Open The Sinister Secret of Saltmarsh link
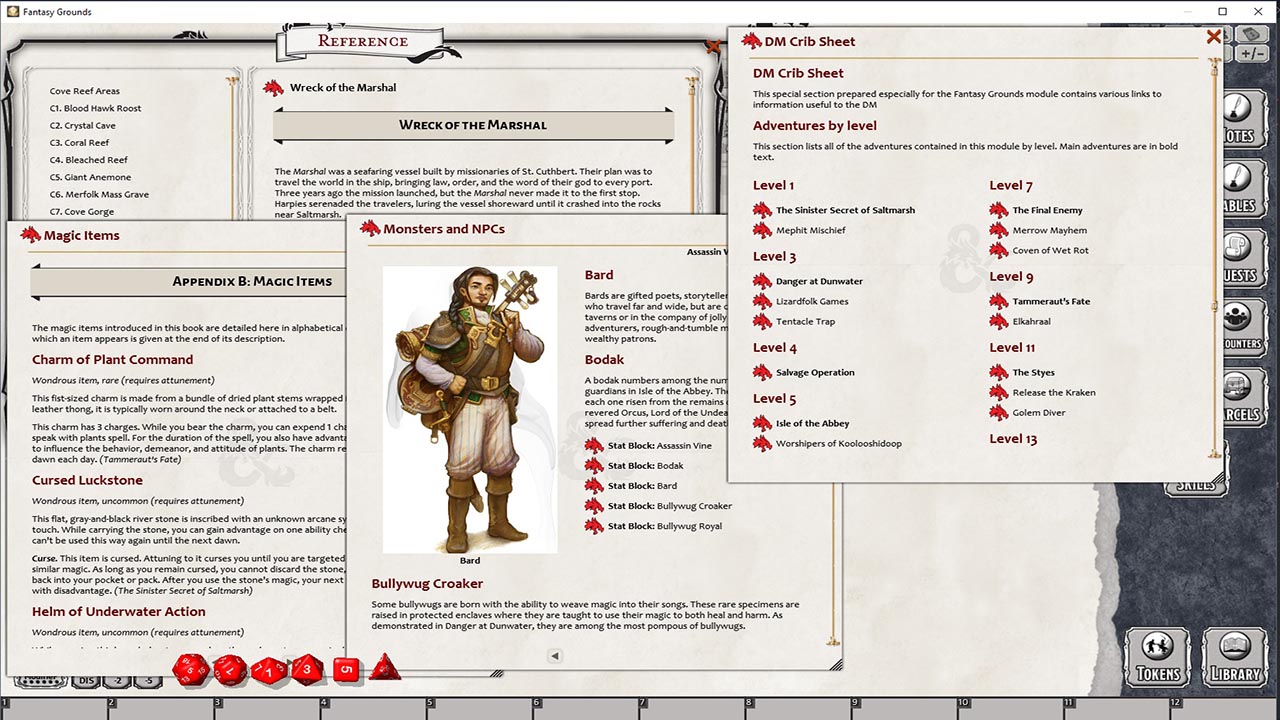The image size is (1280, 720). coord(845,210)
